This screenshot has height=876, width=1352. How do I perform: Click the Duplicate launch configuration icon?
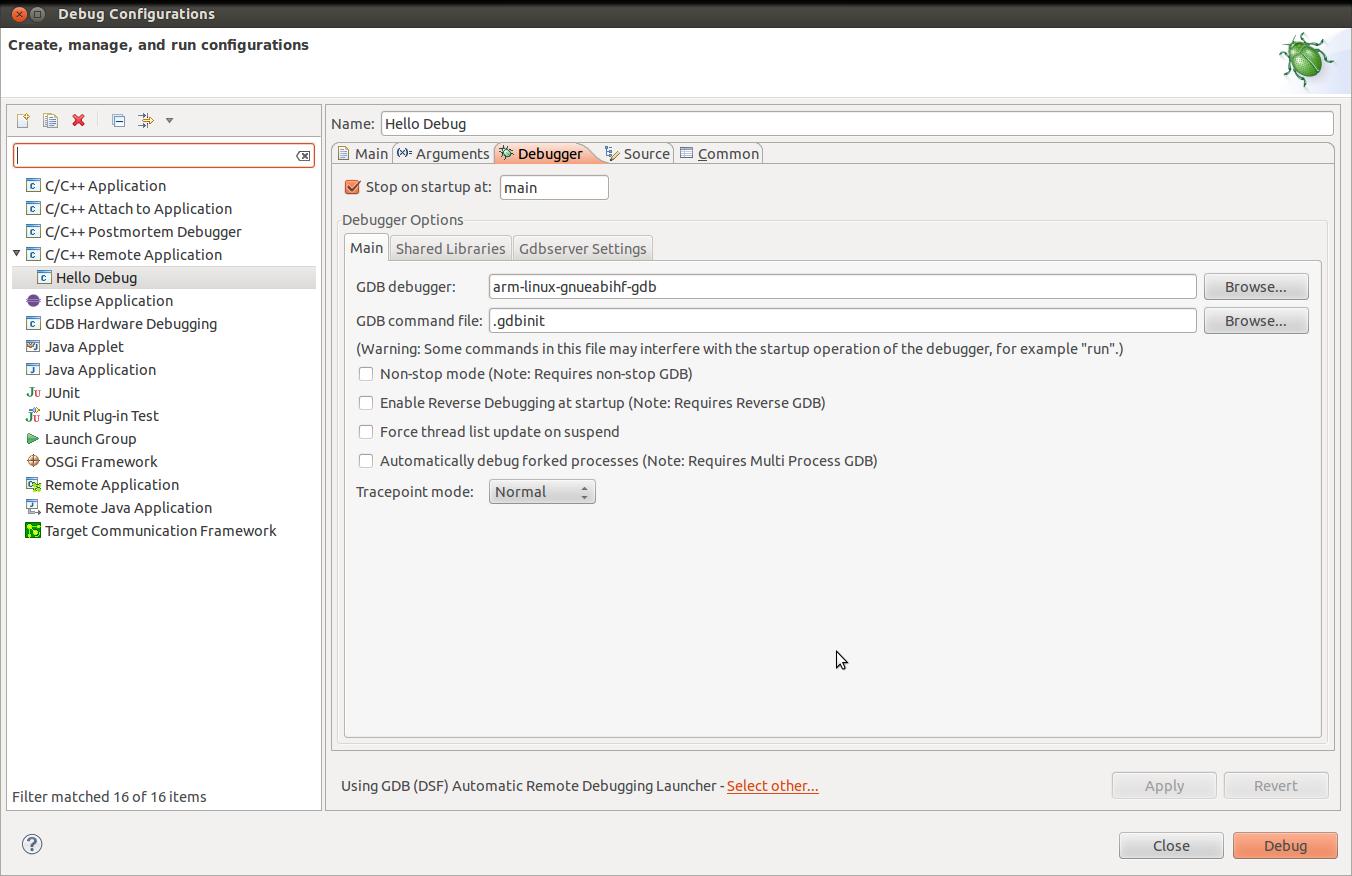pyautogui.click(x=50, y=121)
